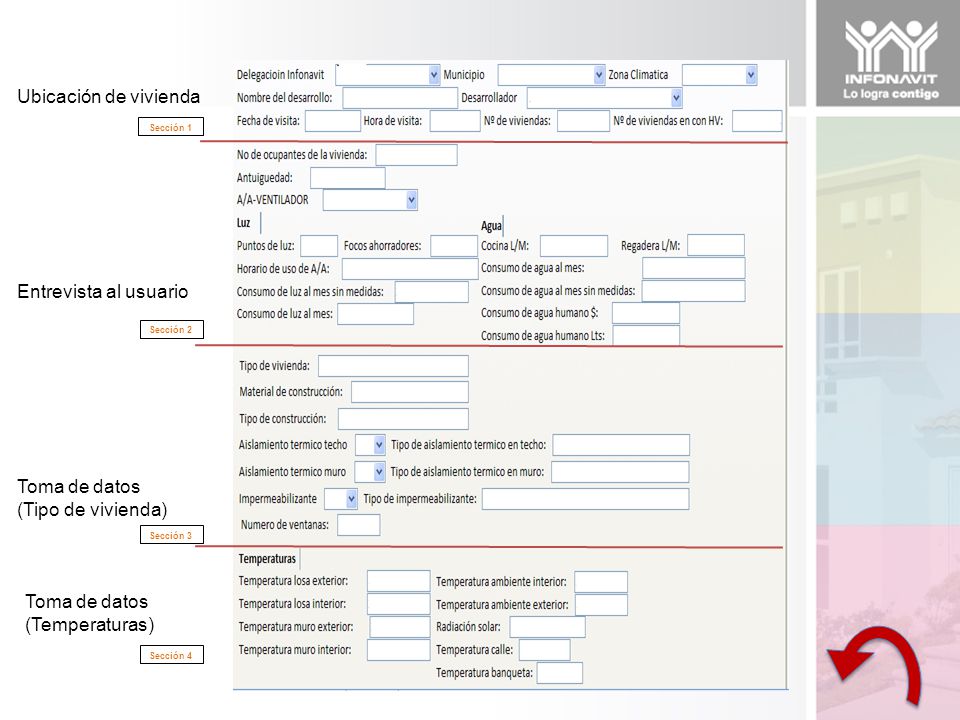Viewport: 960px width, 720px height.
Task: Click the Tipo de construcción field
Action: click(x=403, y=419)
